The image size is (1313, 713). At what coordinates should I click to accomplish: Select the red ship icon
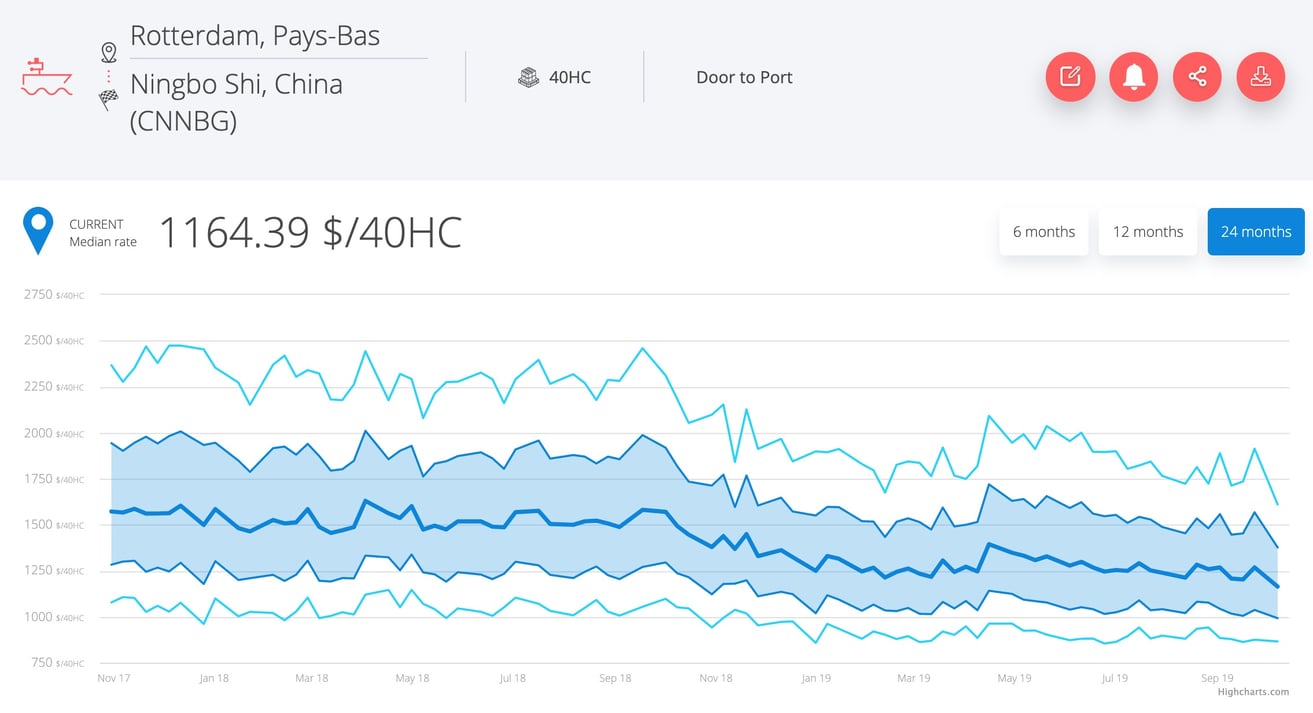46,75
